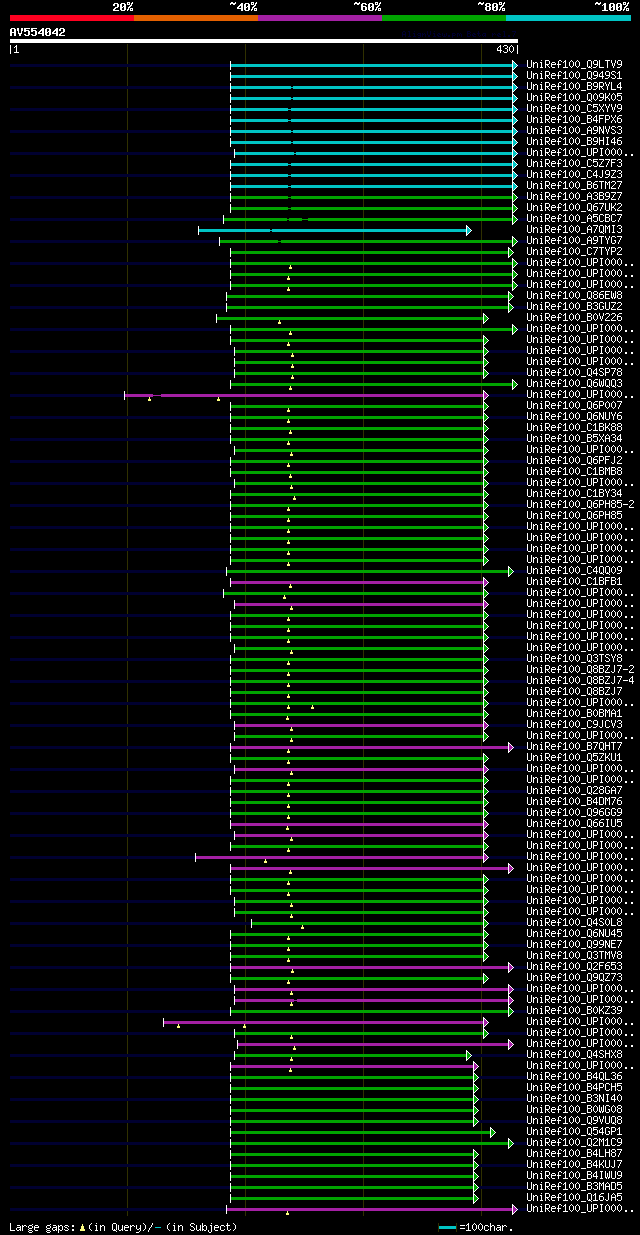Screen dimensions: 640x1235
Task: Select the UniRef100_Q5ZKU1 label
Action: (x=574, y=757)
